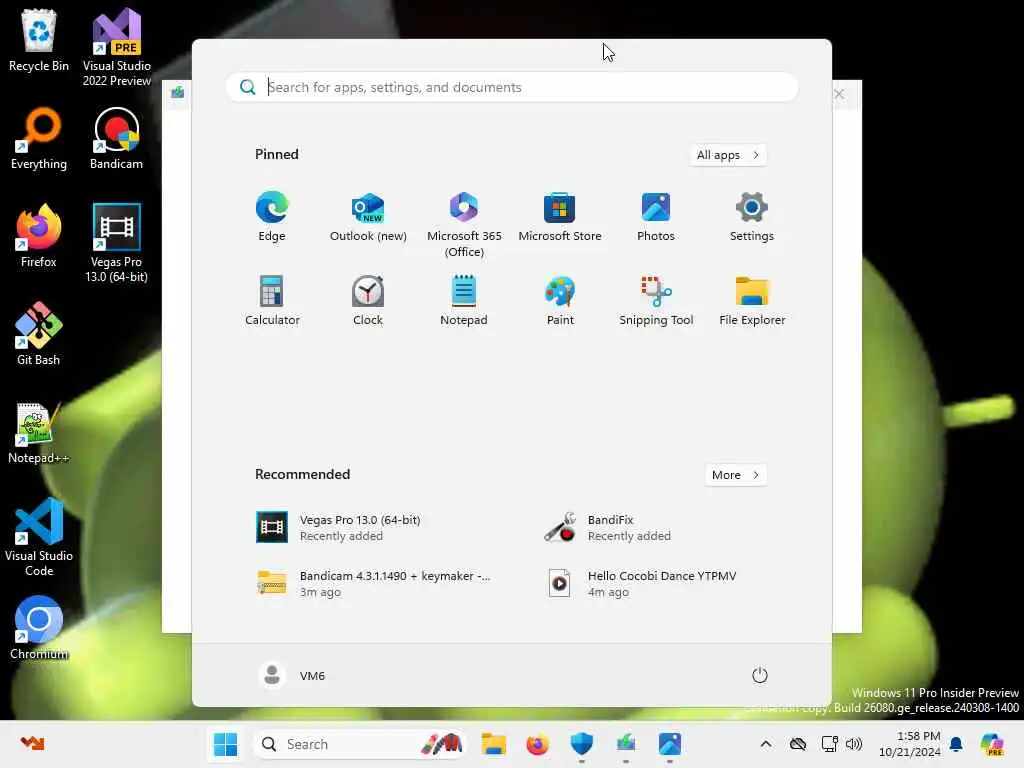Select Chromium desktop shortcut

39,628
